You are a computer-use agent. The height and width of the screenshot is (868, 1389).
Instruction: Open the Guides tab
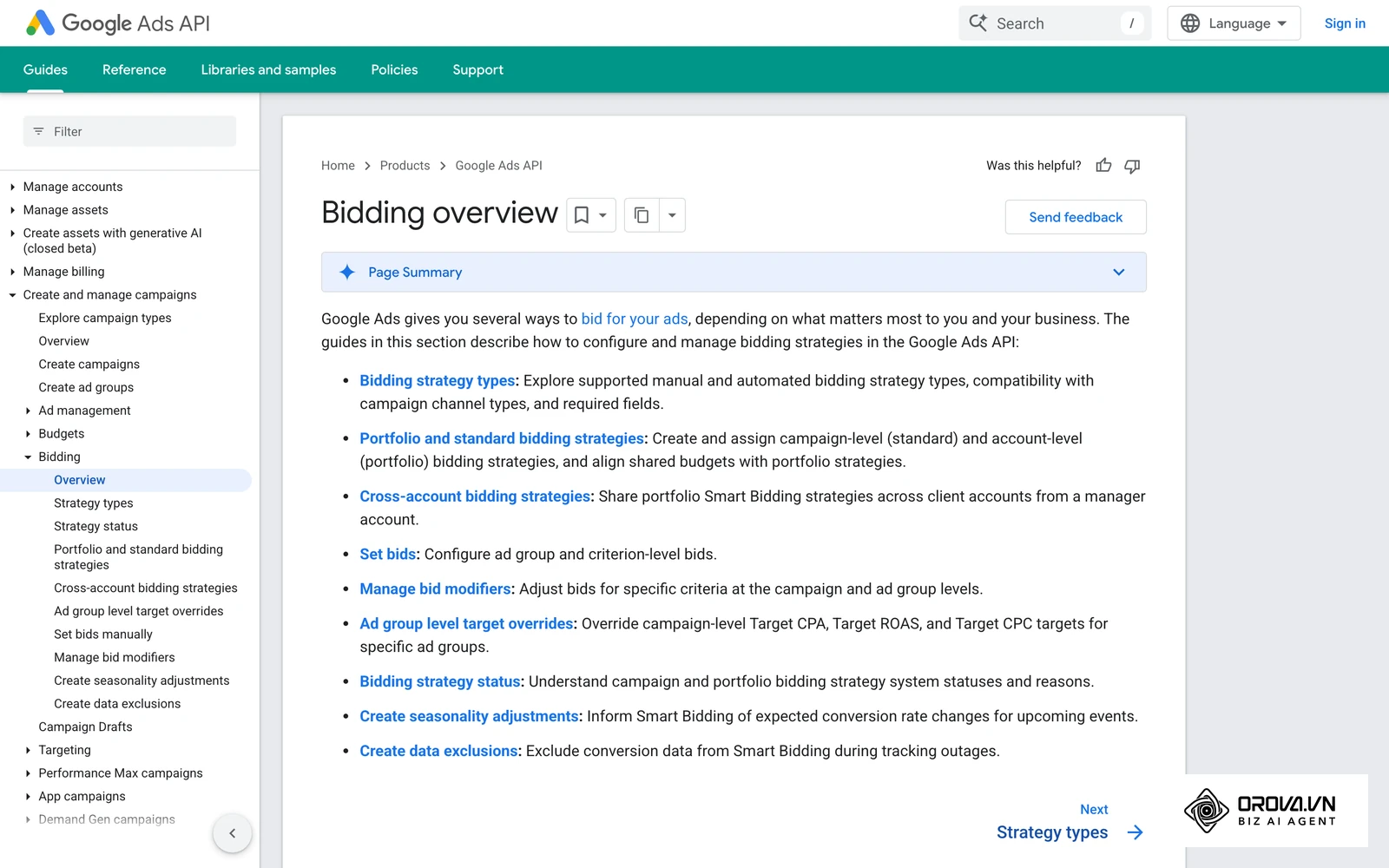pos(45,69)
